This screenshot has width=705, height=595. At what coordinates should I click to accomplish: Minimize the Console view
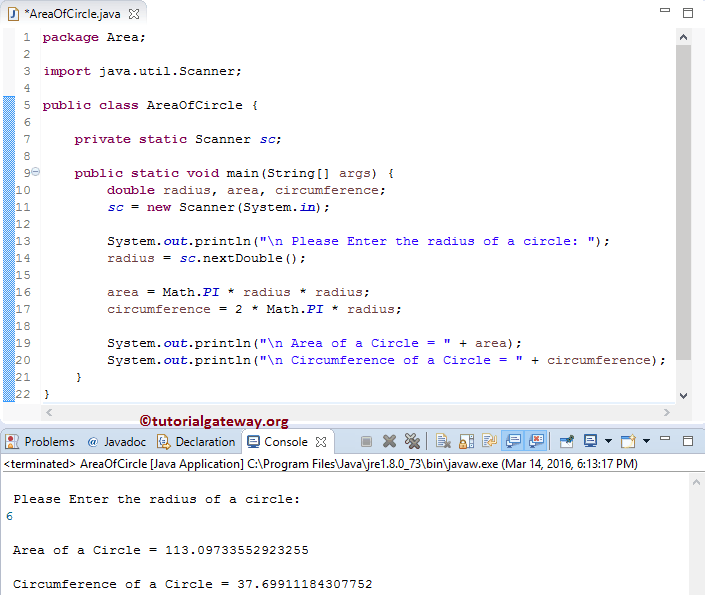point(665,438)
